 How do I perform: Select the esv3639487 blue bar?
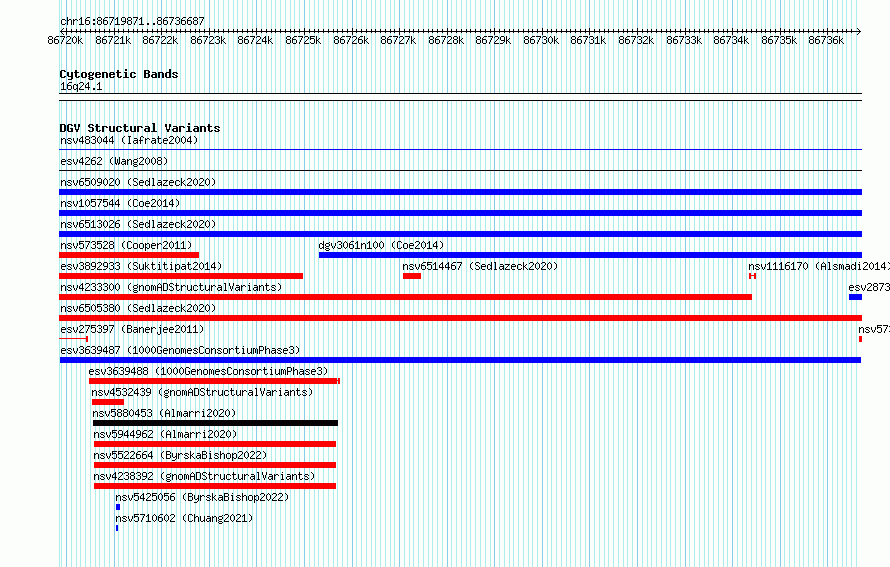coord(460,360)
